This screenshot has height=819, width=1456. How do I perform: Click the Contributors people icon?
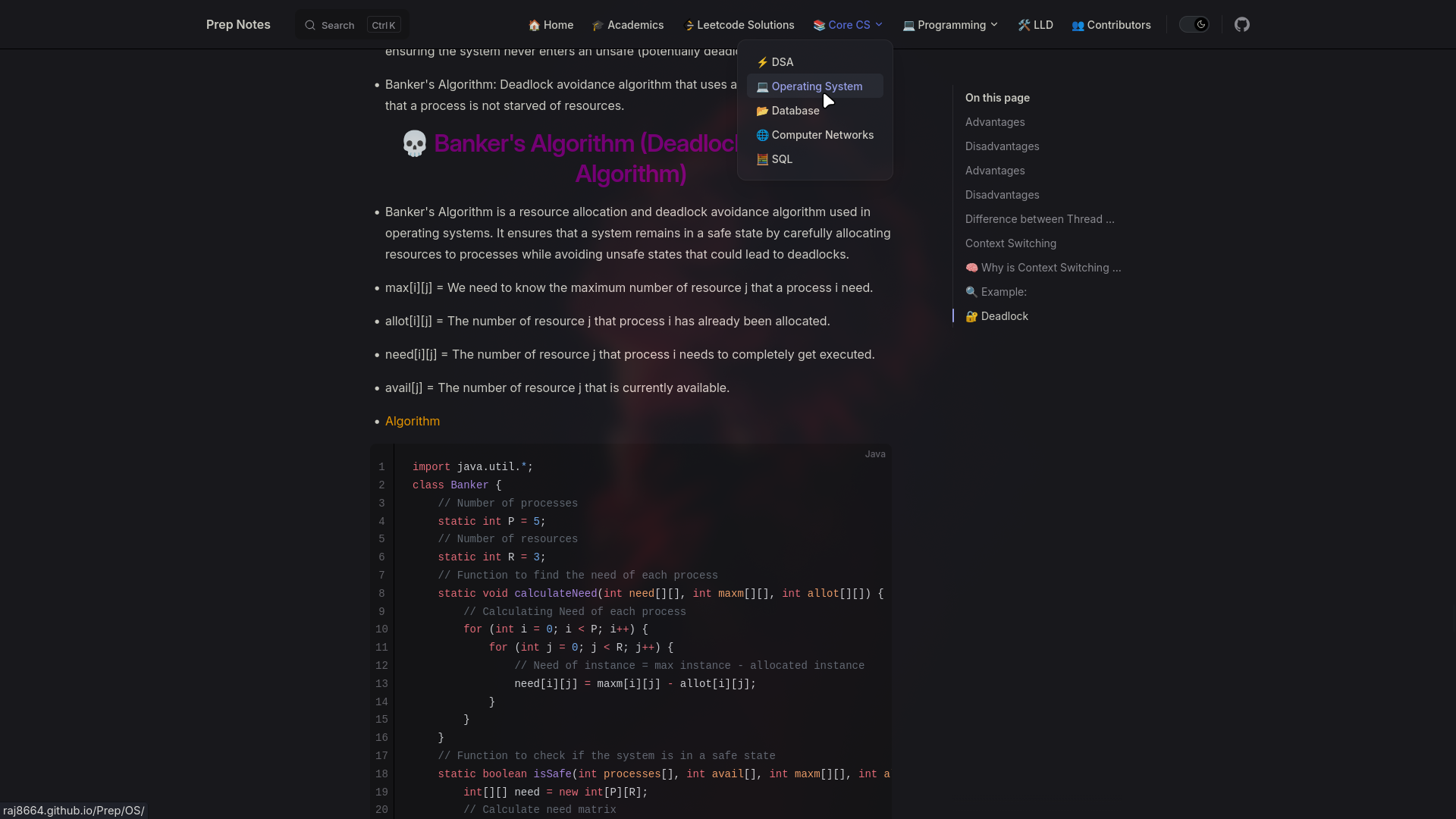[x=1078, y=25]
